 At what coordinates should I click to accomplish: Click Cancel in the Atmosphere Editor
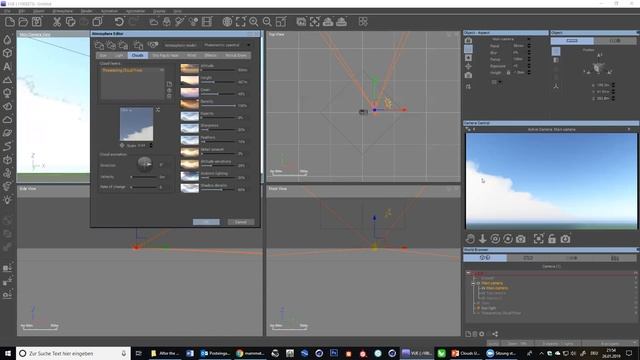[241, 222]
